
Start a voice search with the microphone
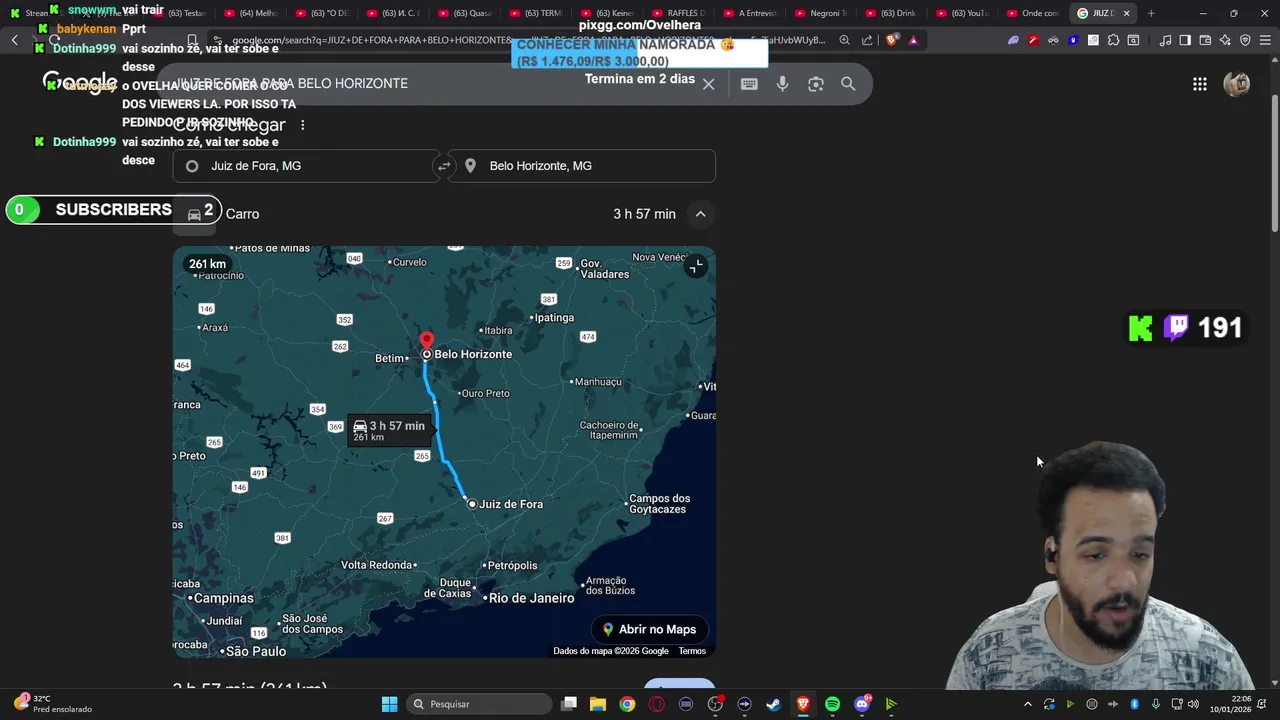tap(783, 84)
